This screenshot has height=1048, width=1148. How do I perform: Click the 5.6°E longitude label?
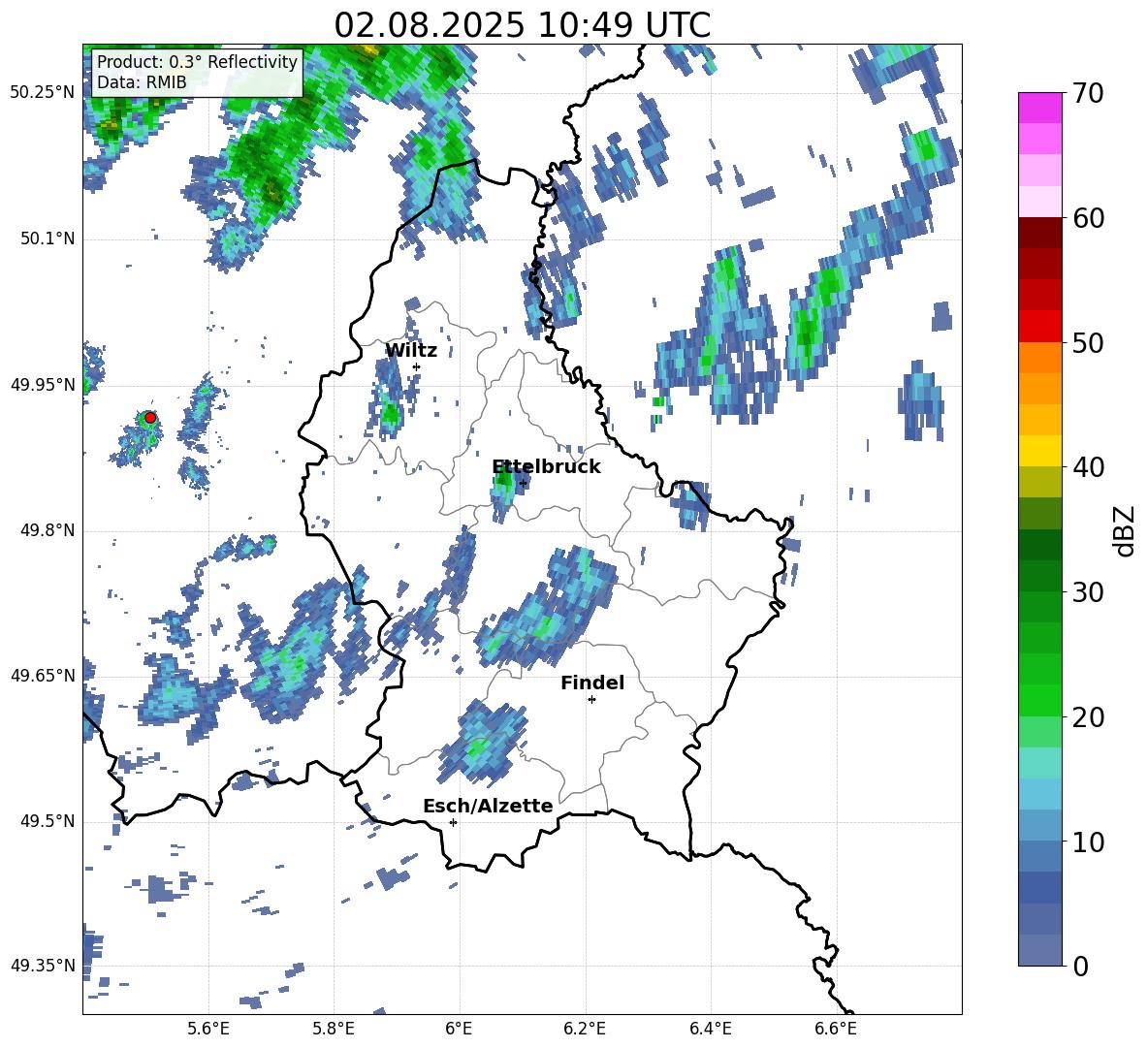tap(208, 1029)
